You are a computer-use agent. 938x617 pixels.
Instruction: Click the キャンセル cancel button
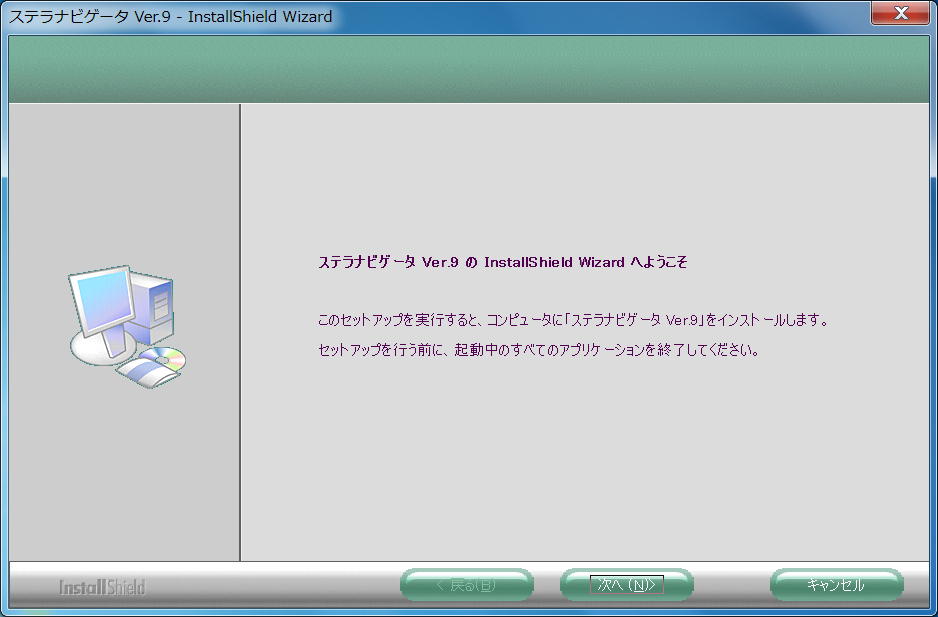836,585
